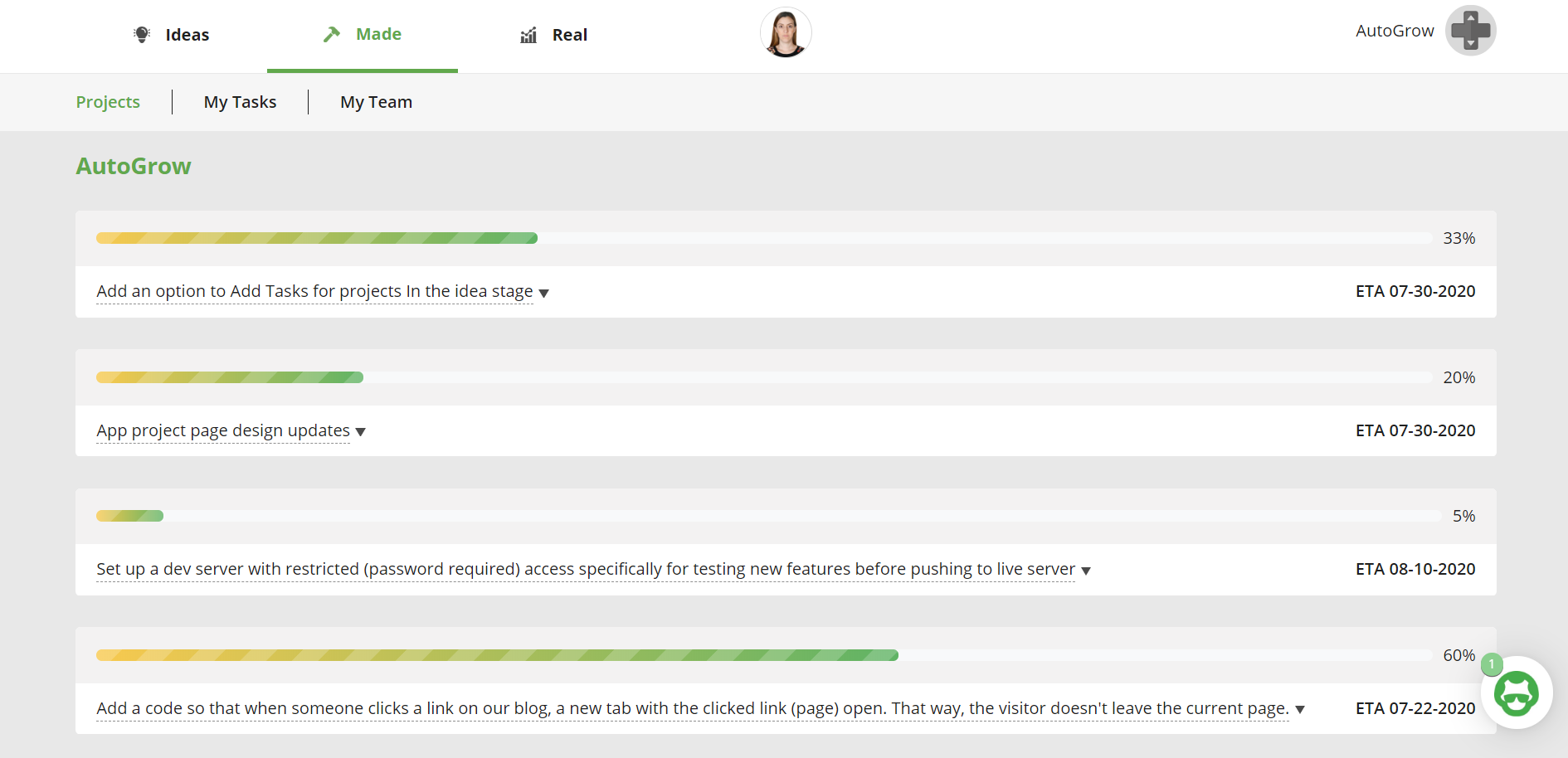Screen dimensions: 1568x758
Task: Switch to the My Team tab
Action: pyautogui.click(x=376, y=102)
